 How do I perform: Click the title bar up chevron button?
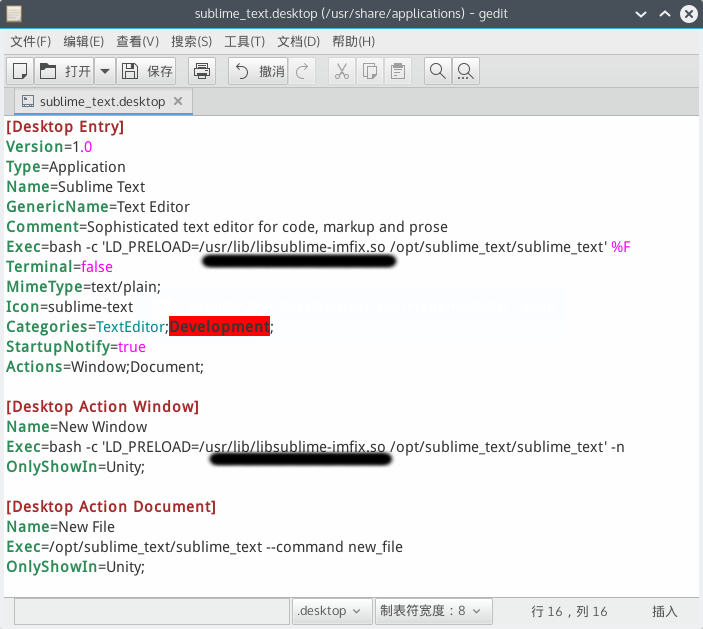665,14
